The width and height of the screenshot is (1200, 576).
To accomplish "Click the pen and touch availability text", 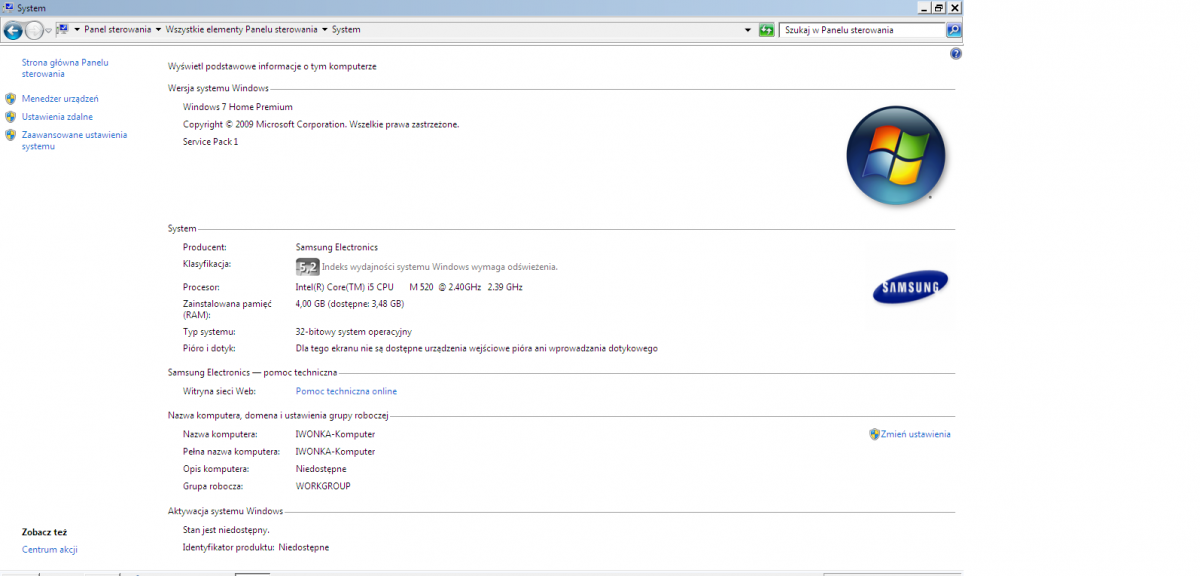I will coord(477,349).
